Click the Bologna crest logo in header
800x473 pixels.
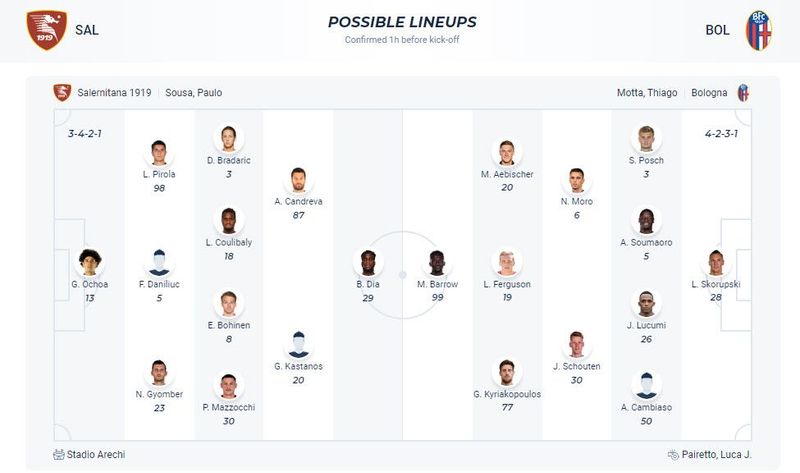click(x=759, y=30)
